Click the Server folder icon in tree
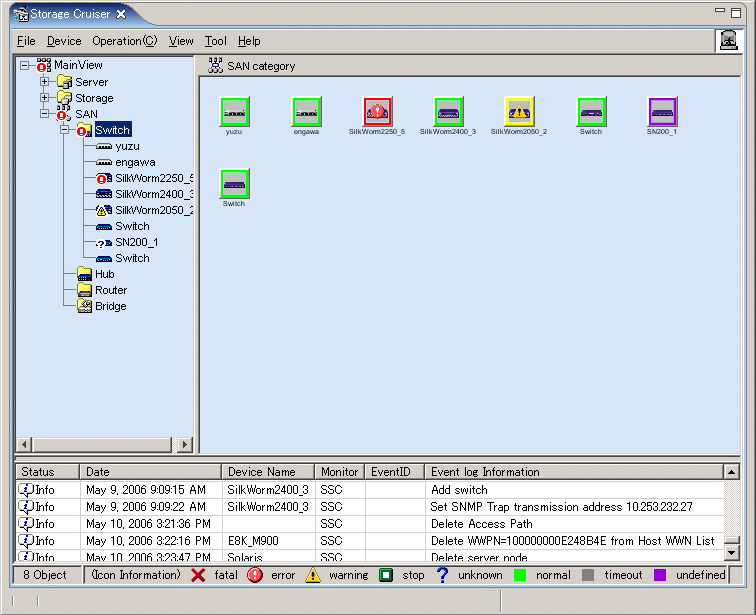The height and width of the screenshot is (615, 756). click(x=65, y=82)
